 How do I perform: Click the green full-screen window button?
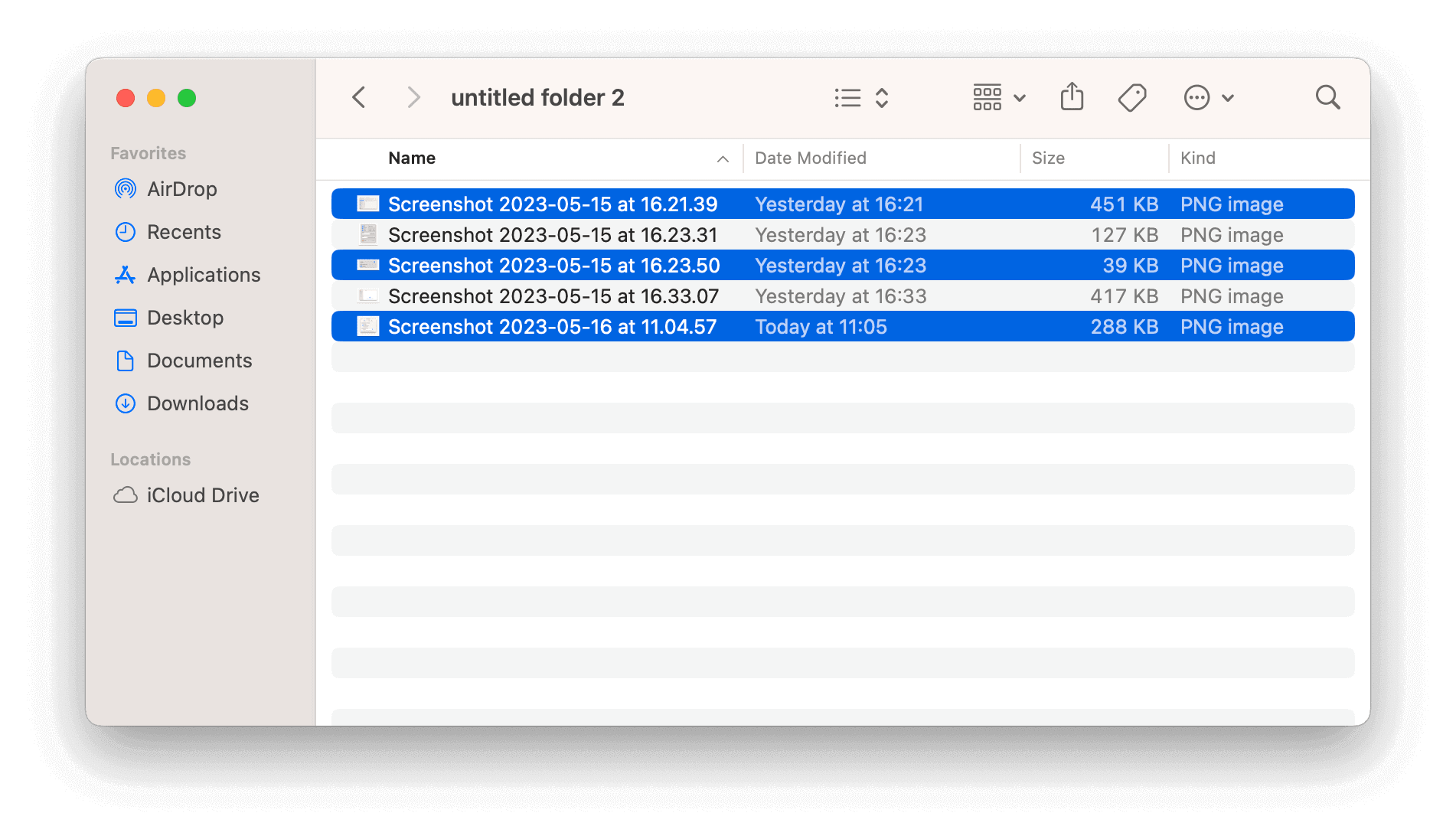(185, 98)
